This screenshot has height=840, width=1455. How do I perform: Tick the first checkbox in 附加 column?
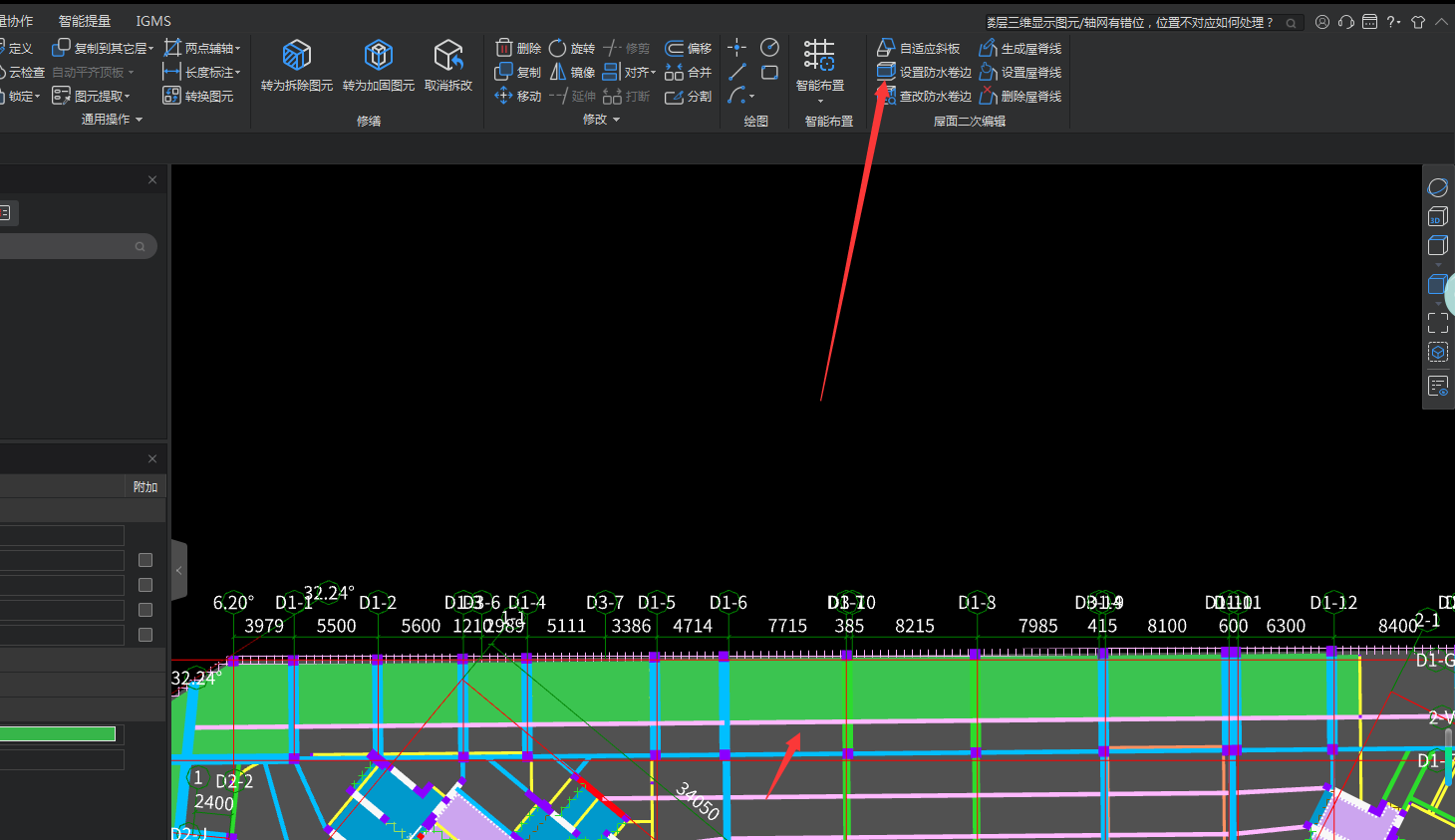[145, 560]
